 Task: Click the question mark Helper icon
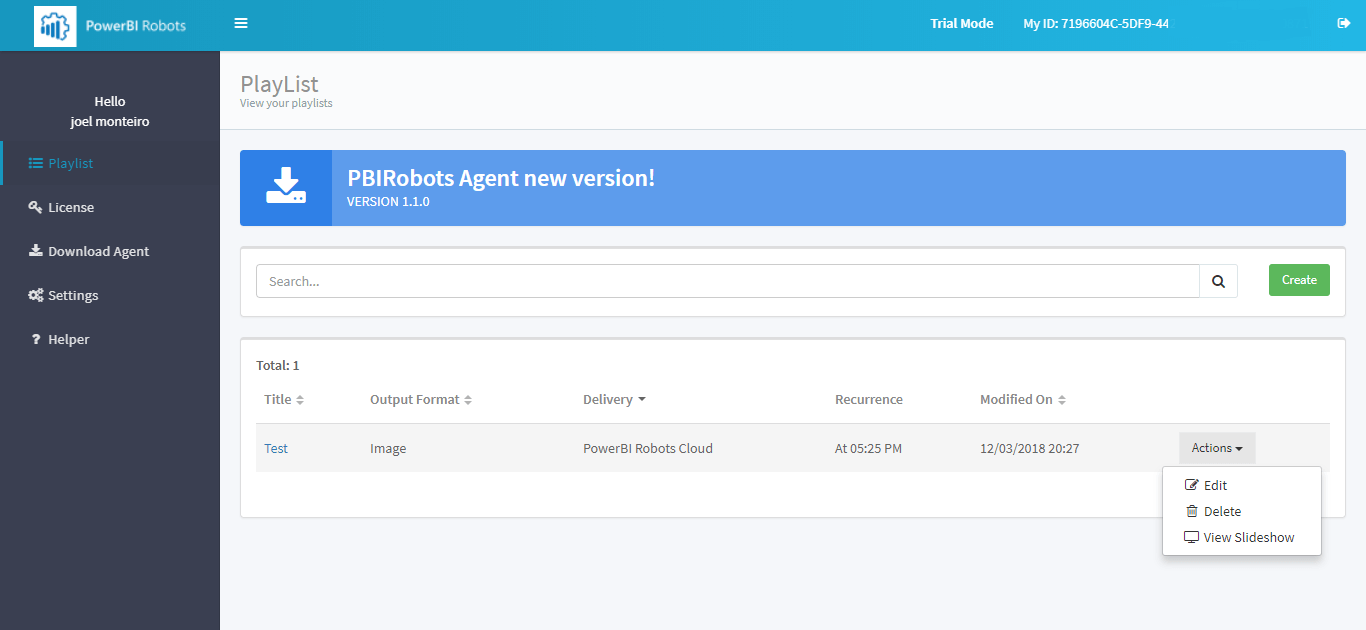(x=35, y=339)
